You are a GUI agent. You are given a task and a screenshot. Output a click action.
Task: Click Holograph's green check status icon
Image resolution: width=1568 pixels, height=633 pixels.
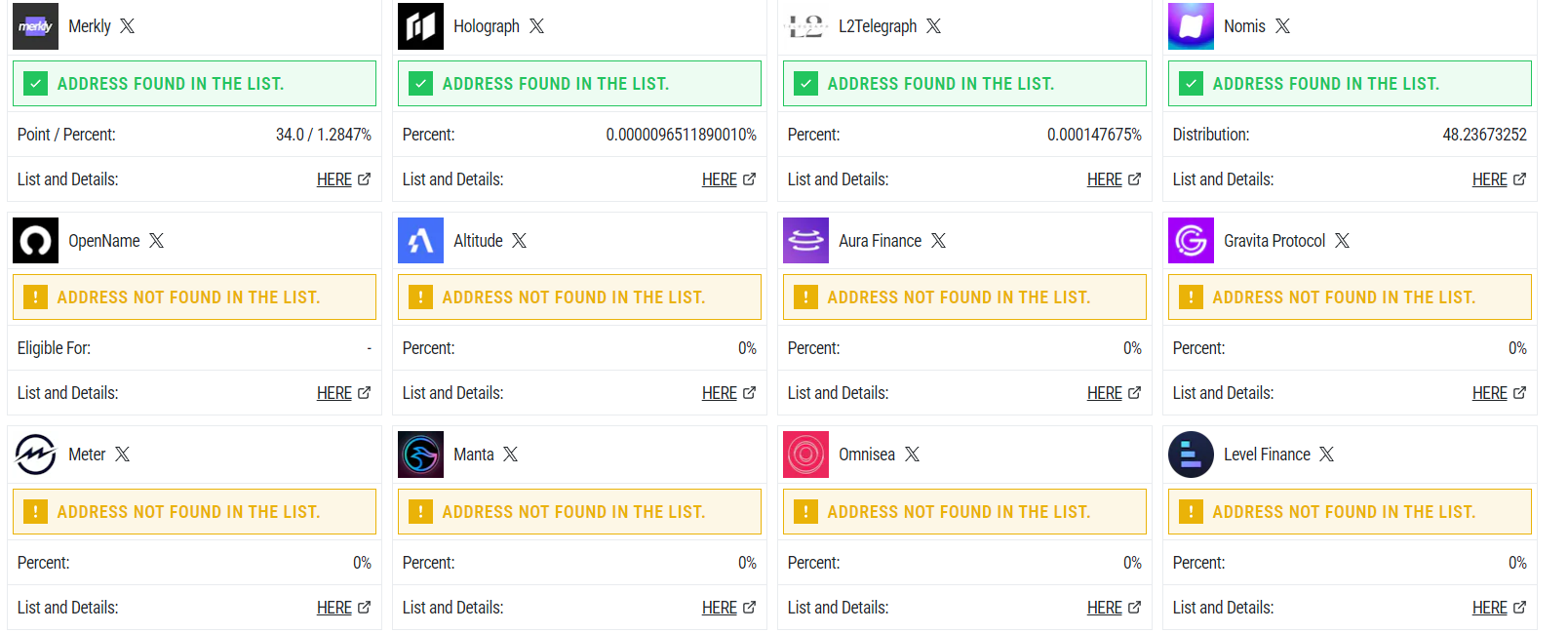click(x=420, y=84)
